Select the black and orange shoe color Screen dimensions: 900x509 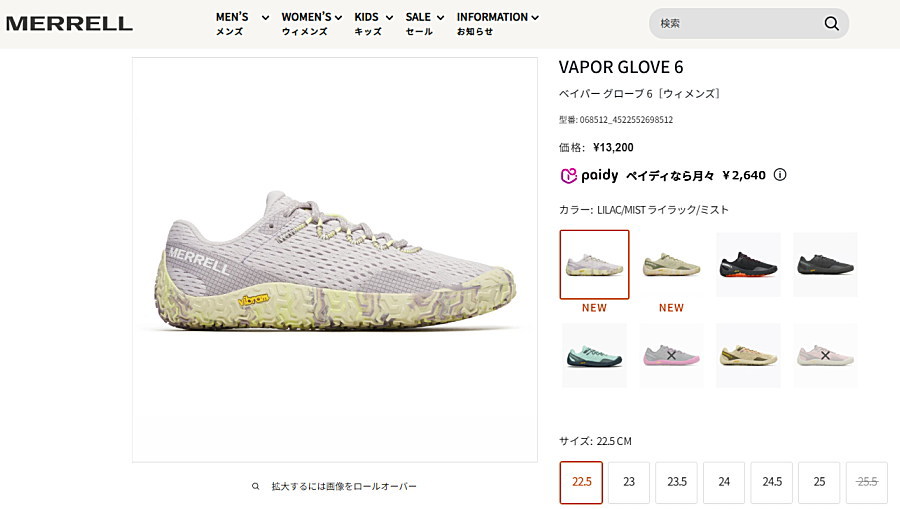(x=748, y=265)
